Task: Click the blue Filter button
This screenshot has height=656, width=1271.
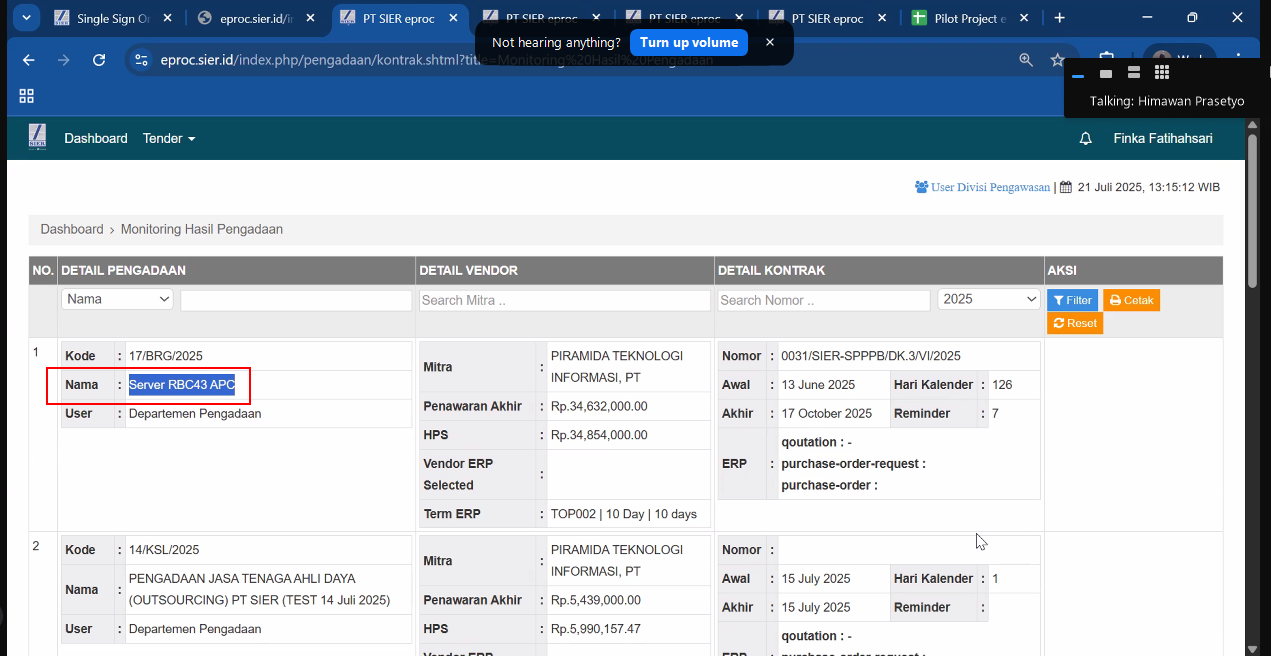Action: [x=1072, y=300]
